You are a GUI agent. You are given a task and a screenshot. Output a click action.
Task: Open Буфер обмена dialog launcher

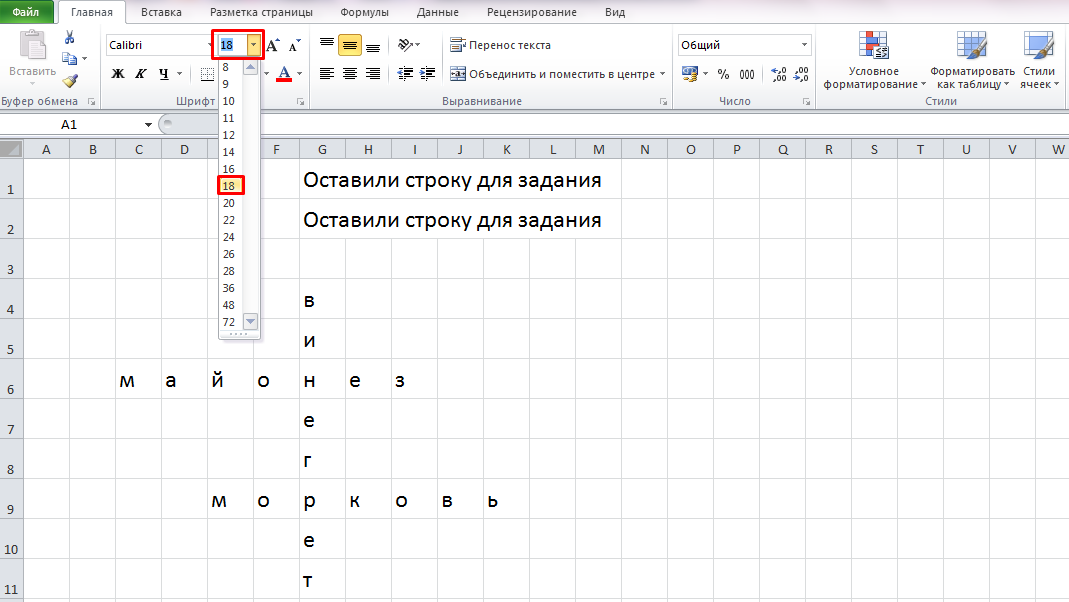(91, 102)
